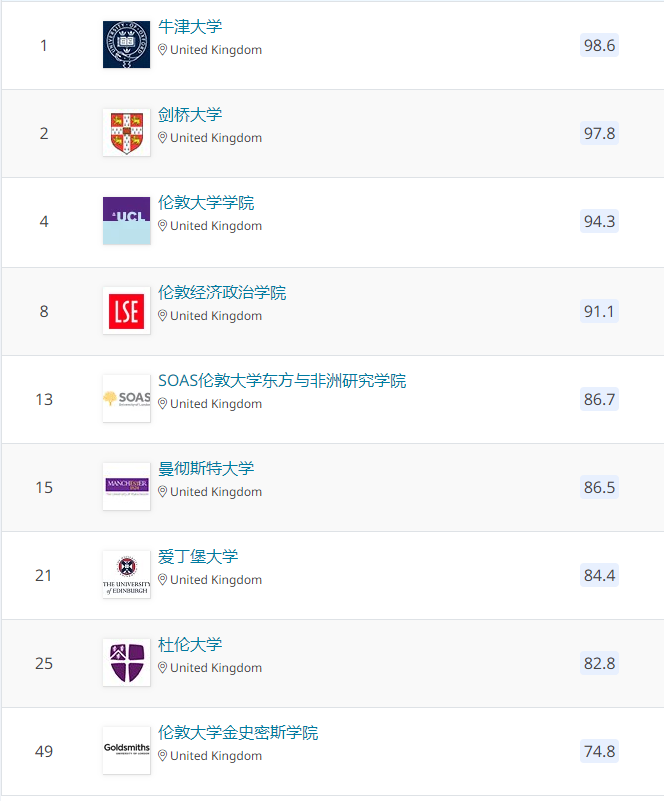Click the Durham University shield logo
Viewport: 664px width, 801px height.
click(126, 663)
